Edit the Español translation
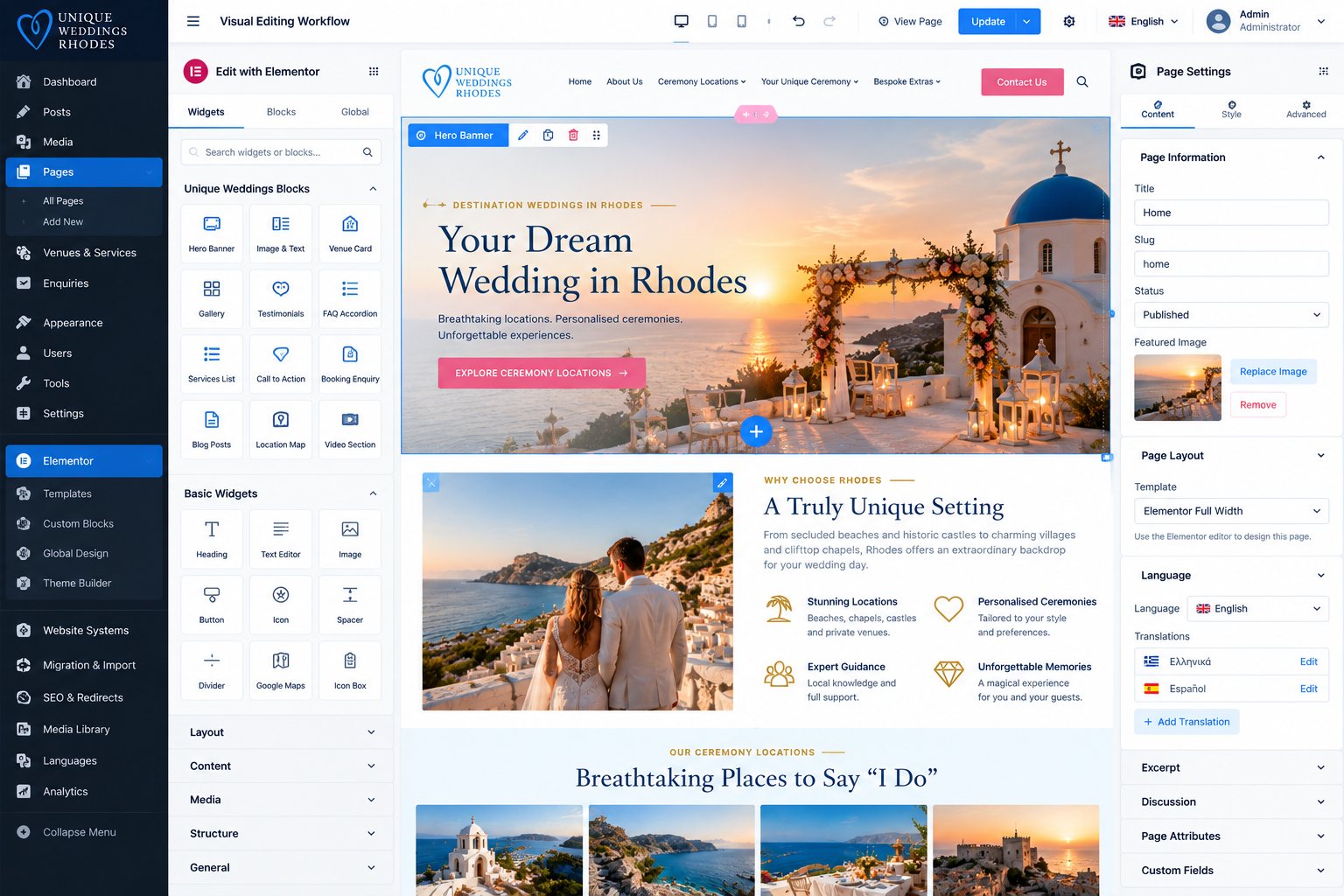The width and height of the screenshot is (1344, 896). coord(1308,689)
